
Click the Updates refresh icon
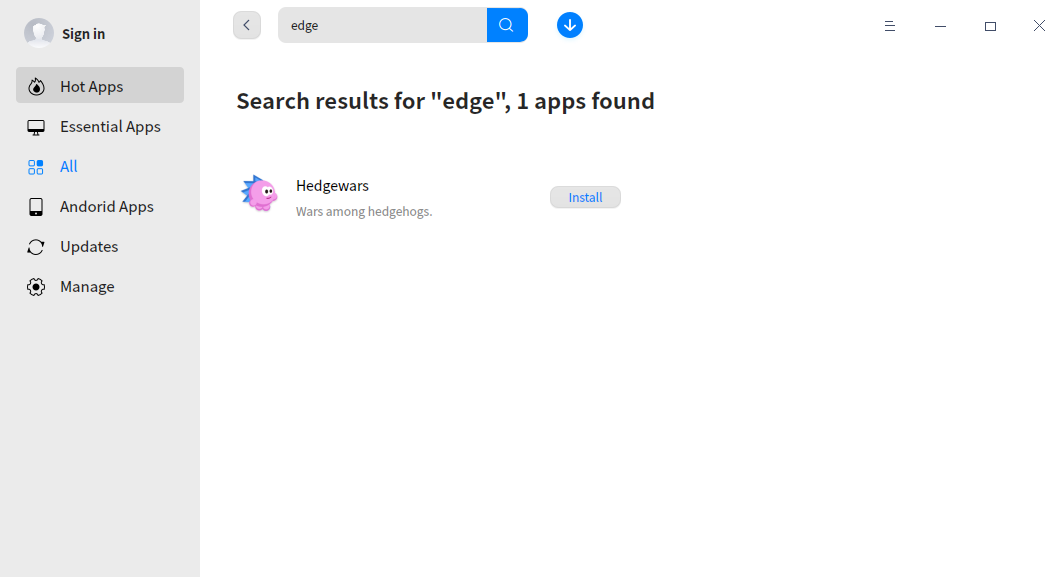click(x=36, y=246)
